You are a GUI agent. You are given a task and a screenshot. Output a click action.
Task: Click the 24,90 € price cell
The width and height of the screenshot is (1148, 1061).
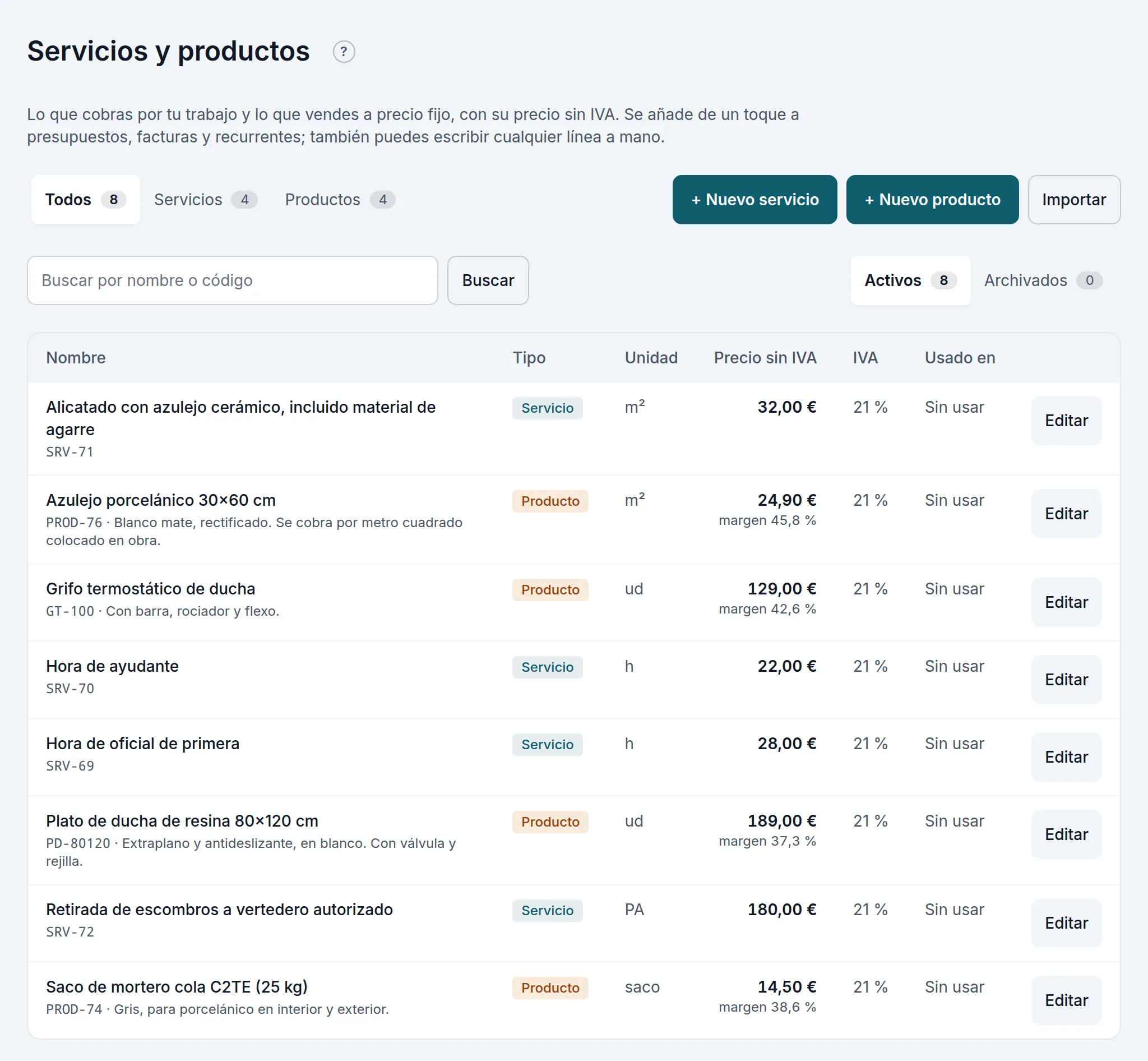click(x=786, y=500)
